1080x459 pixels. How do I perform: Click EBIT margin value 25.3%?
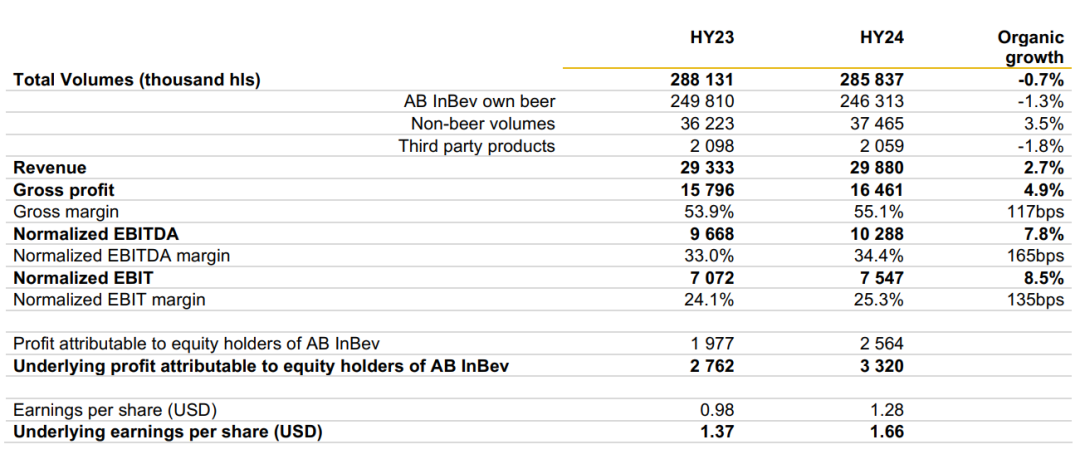880,300
